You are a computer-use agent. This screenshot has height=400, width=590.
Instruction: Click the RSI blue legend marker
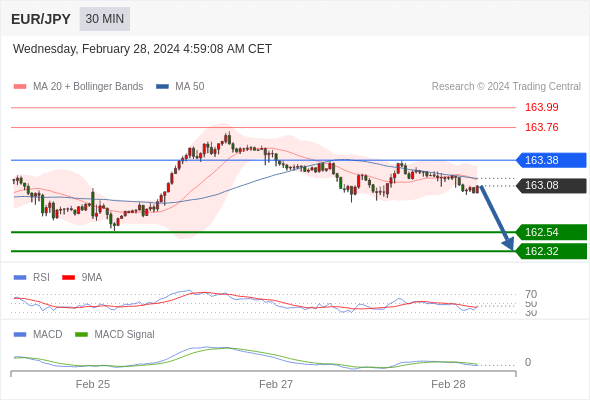[x=20, y=278]
